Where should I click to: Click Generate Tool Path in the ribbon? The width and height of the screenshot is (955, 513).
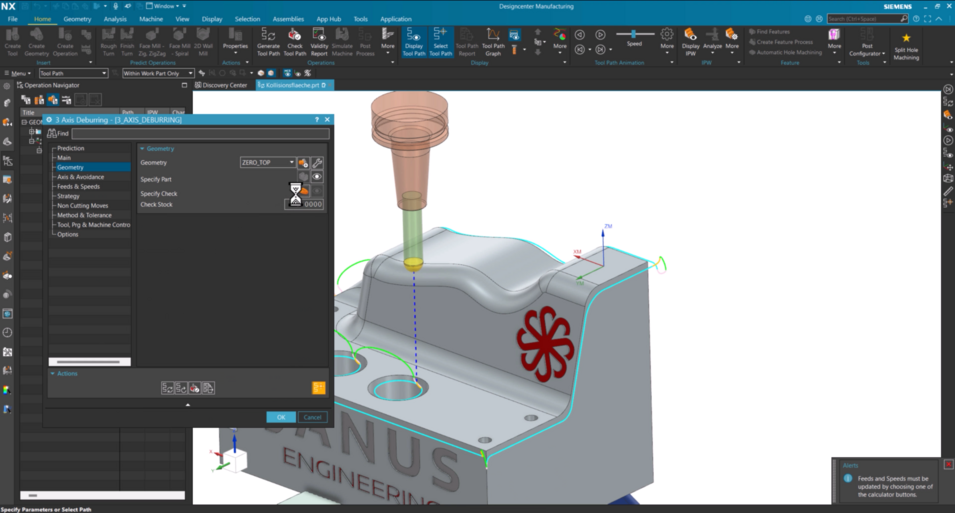(x=268, y=41)
